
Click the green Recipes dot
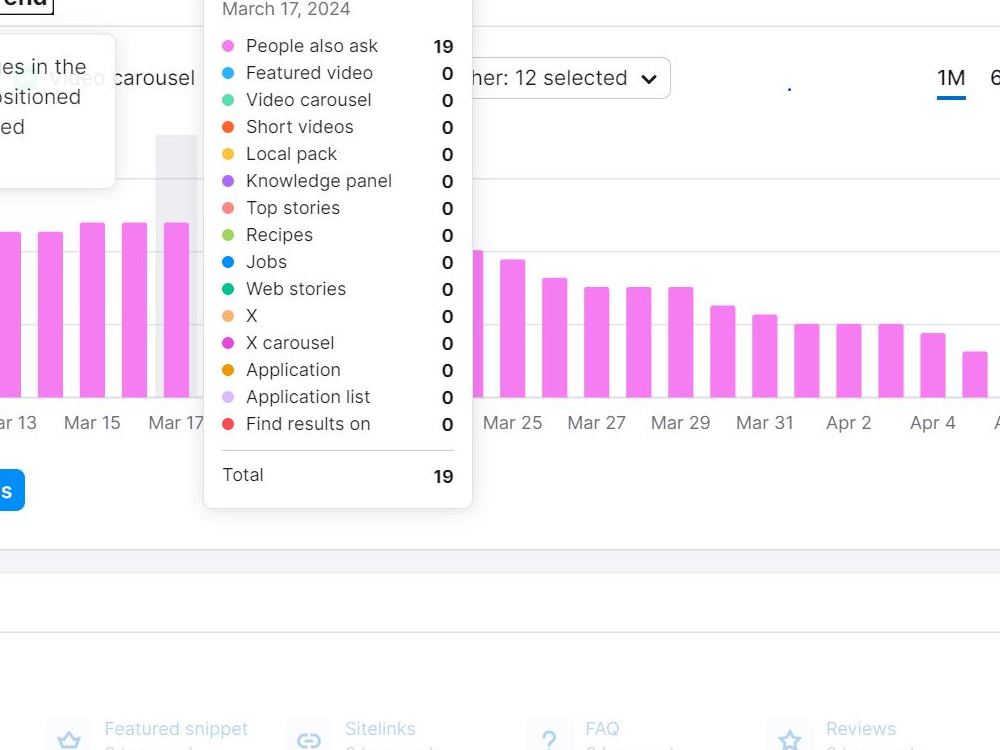point(228,235)
